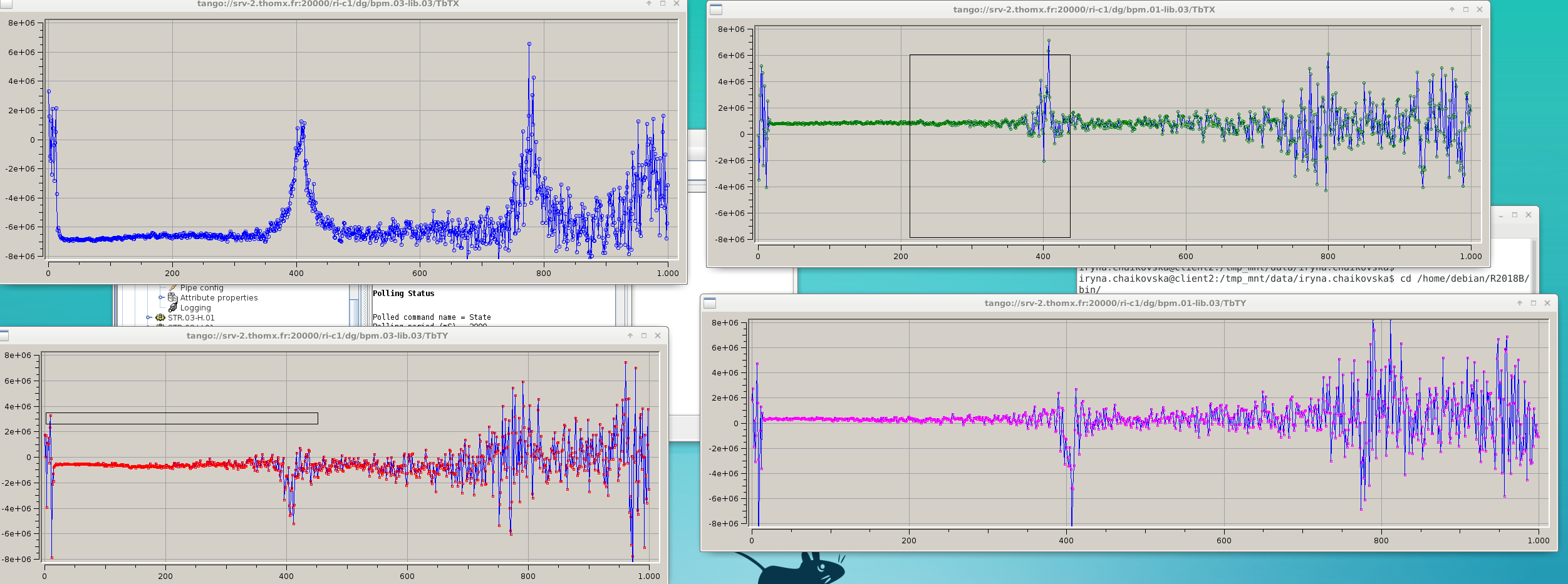
Task: Maximize the bpm.01-lib.03/TbTX plot window
Action: pos(1466,9)
